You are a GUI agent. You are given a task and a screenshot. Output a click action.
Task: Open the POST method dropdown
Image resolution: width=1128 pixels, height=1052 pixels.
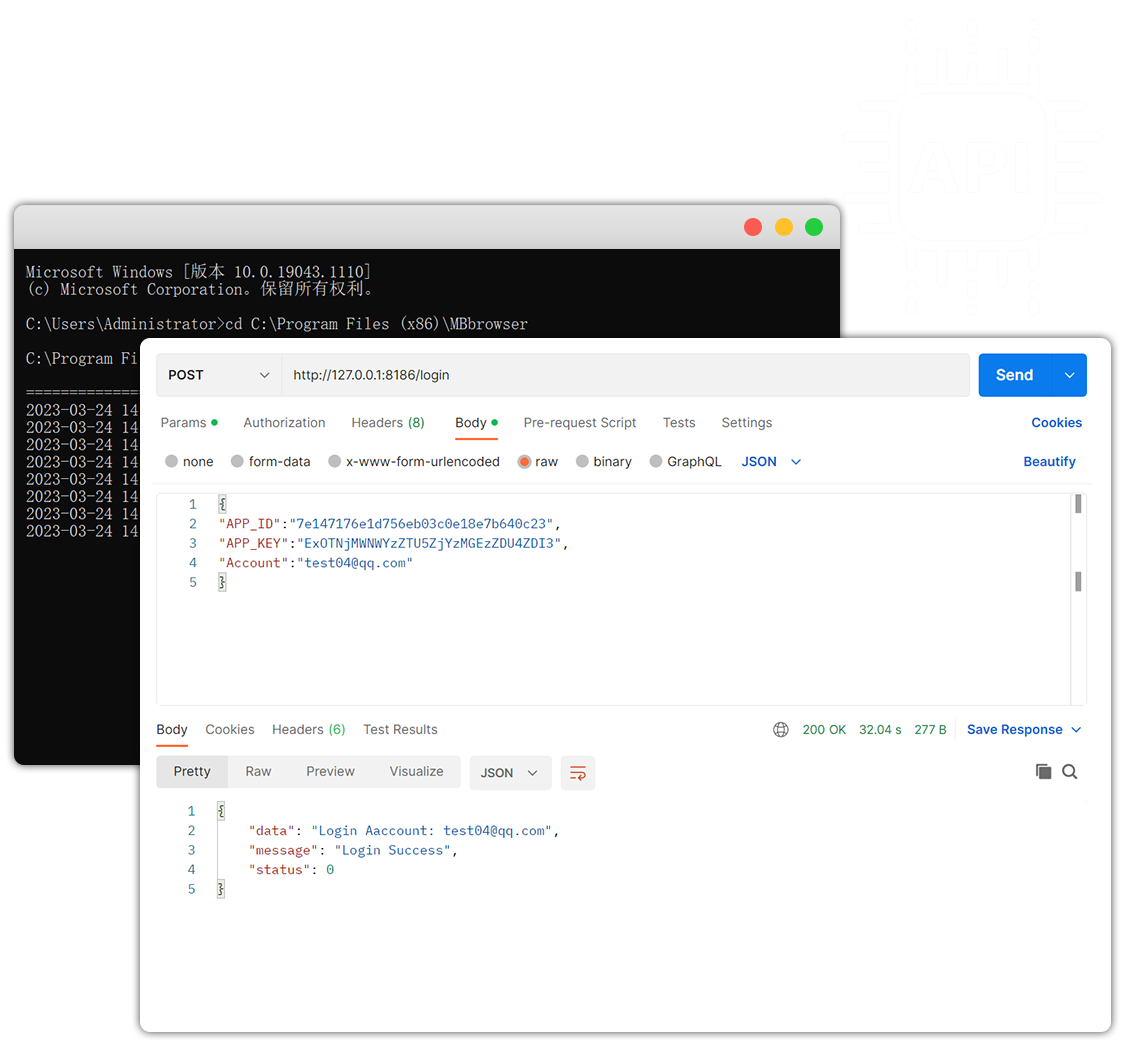click(219, 375)
